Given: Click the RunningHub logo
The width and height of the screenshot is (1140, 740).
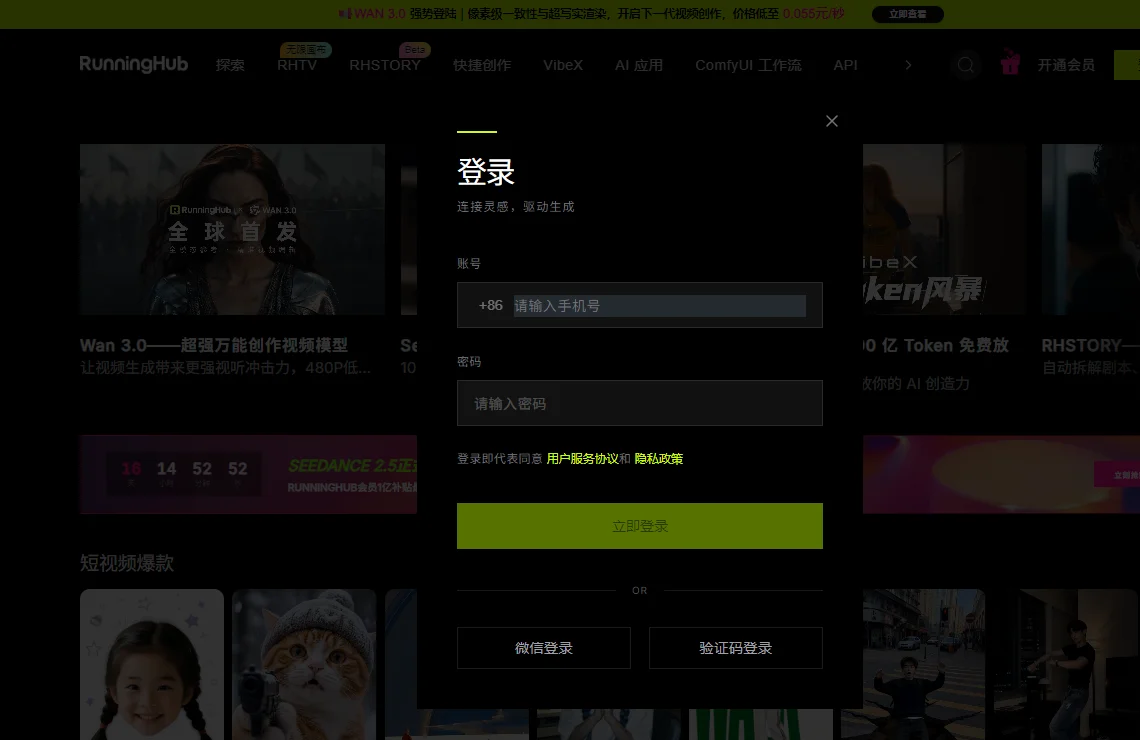Looking at the screenshot, I should (134, 65).
